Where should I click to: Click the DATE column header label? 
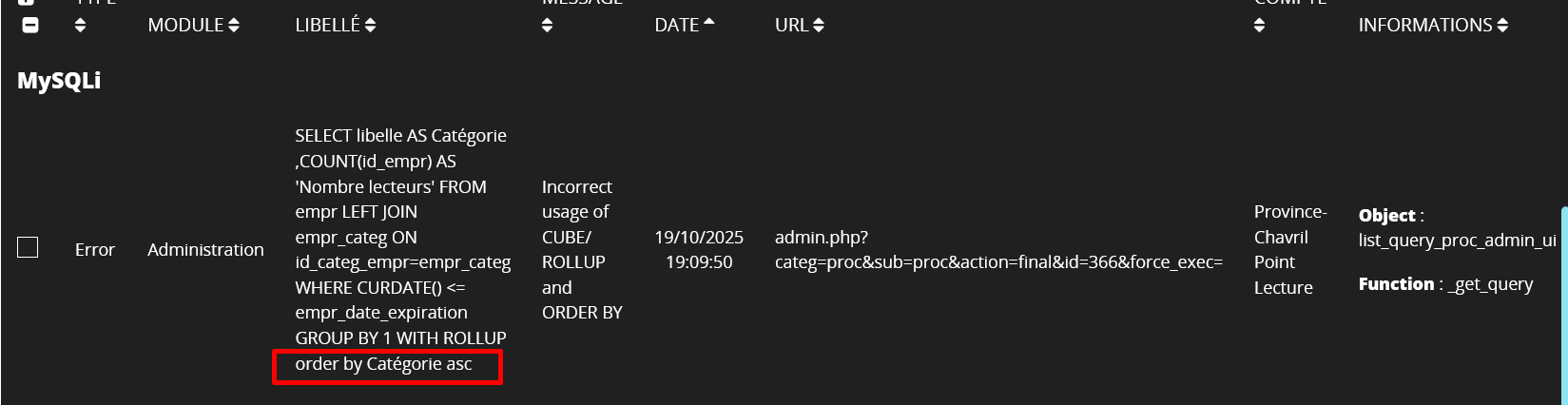pyautogui.click(x=676, y=26)
